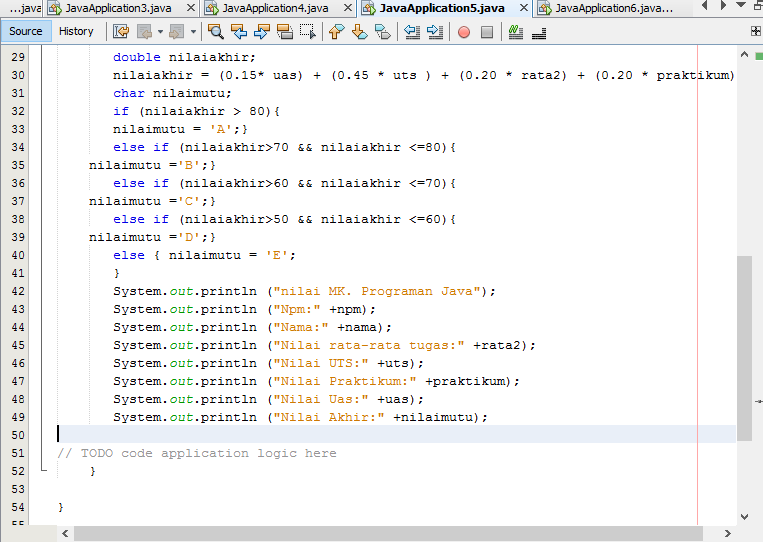
Task: Click the "Nilai Uas:" println line
Action: coord(268,399)
